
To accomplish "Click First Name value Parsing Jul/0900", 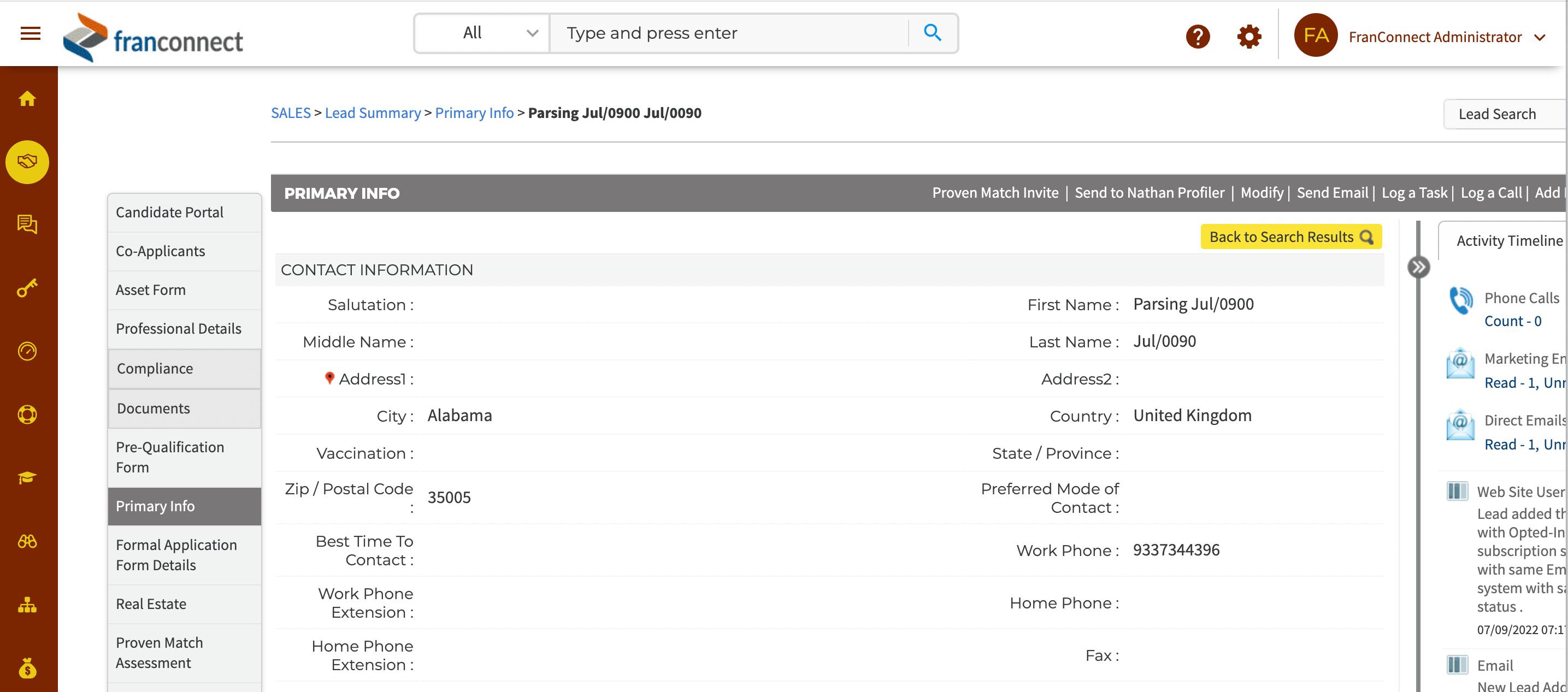I will 1193,304.
